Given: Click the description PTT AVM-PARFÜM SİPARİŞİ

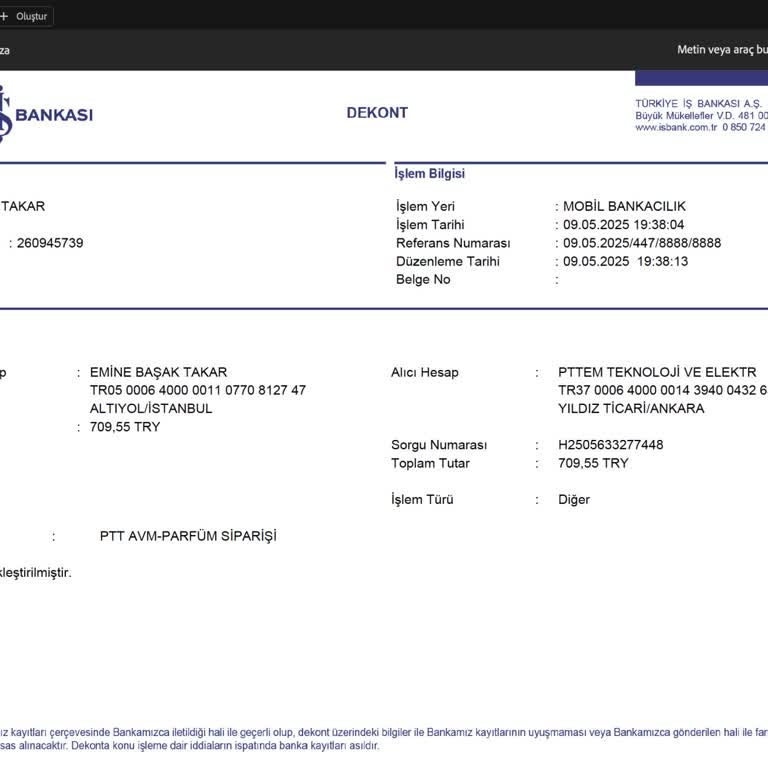Looking at the screenshot, I should [188, 536].
